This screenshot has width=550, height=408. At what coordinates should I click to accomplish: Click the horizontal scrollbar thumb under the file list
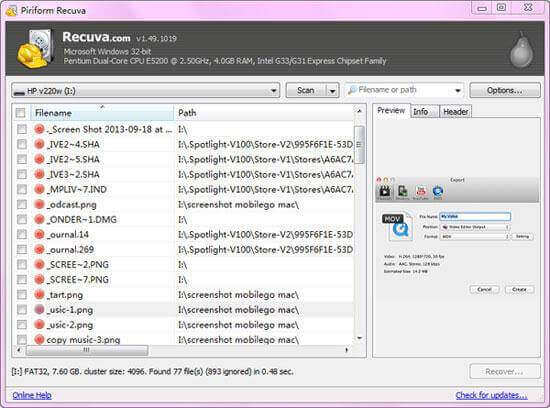tap(87, 350)
